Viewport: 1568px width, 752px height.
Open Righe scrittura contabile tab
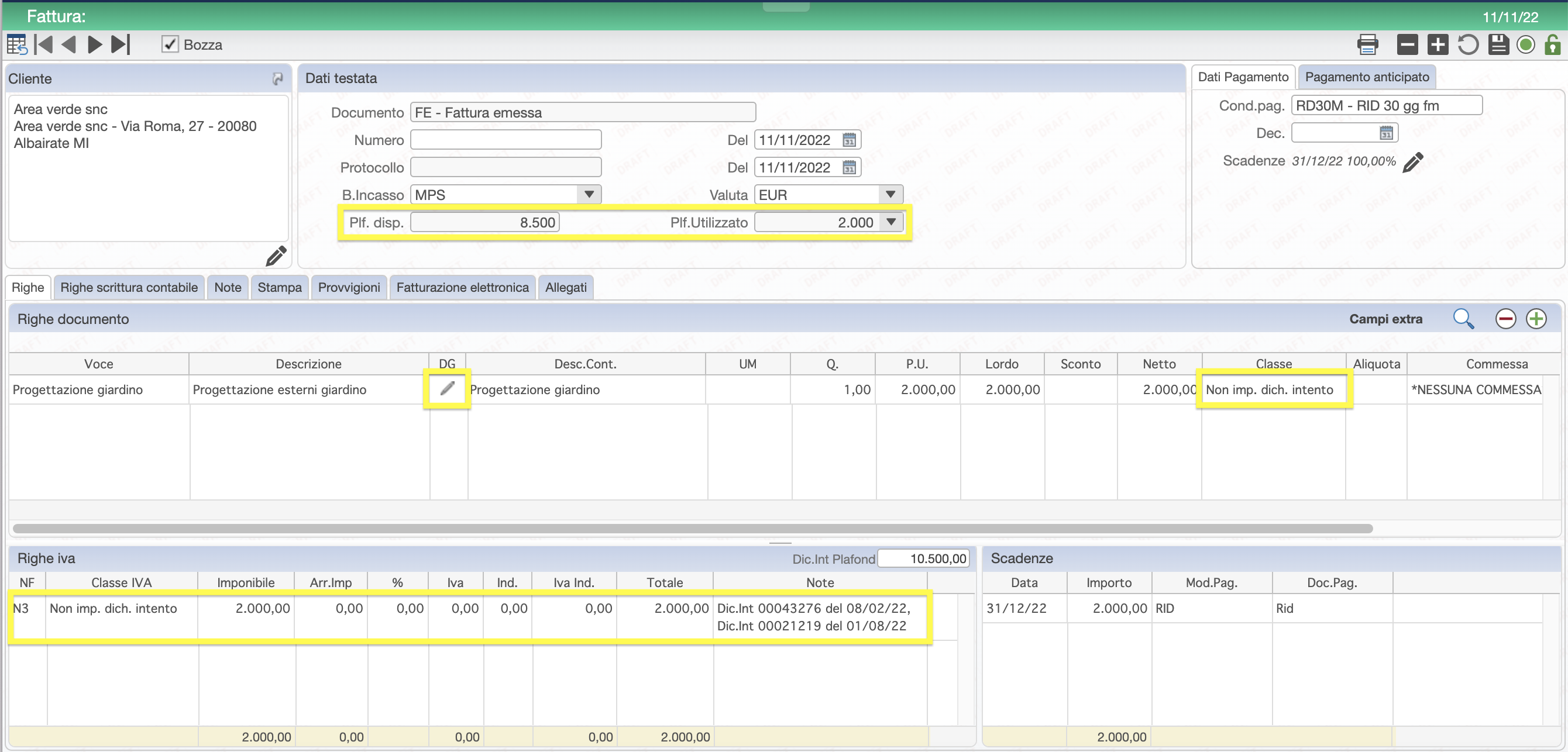coord(129,287)
